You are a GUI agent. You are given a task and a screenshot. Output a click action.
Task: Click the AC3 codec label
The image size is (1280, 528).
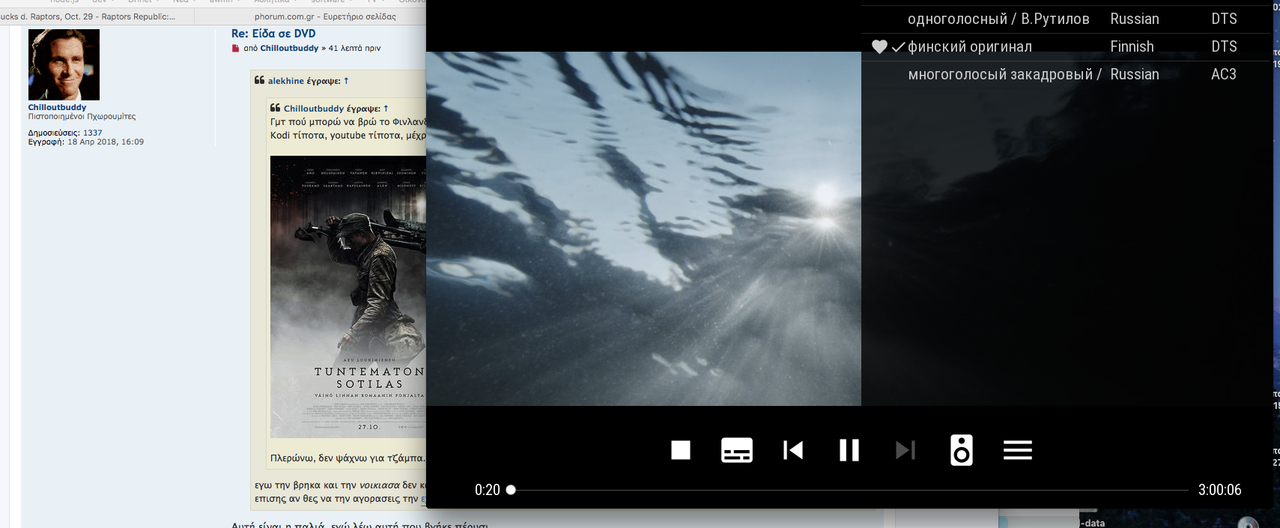[1224, 74]
